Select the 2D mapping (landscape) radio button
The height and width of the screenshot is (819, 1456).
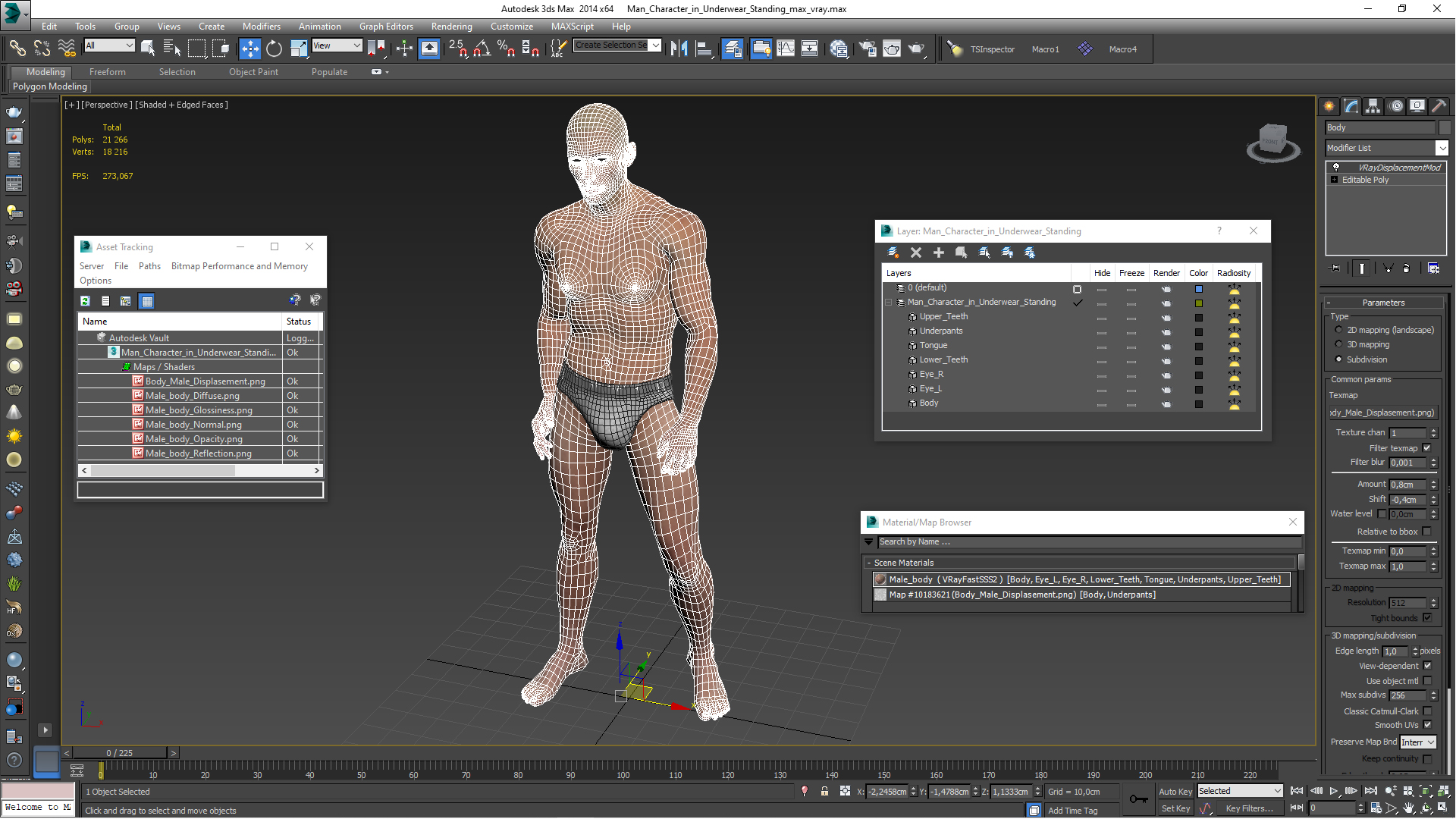click(x=1338, y=330)
